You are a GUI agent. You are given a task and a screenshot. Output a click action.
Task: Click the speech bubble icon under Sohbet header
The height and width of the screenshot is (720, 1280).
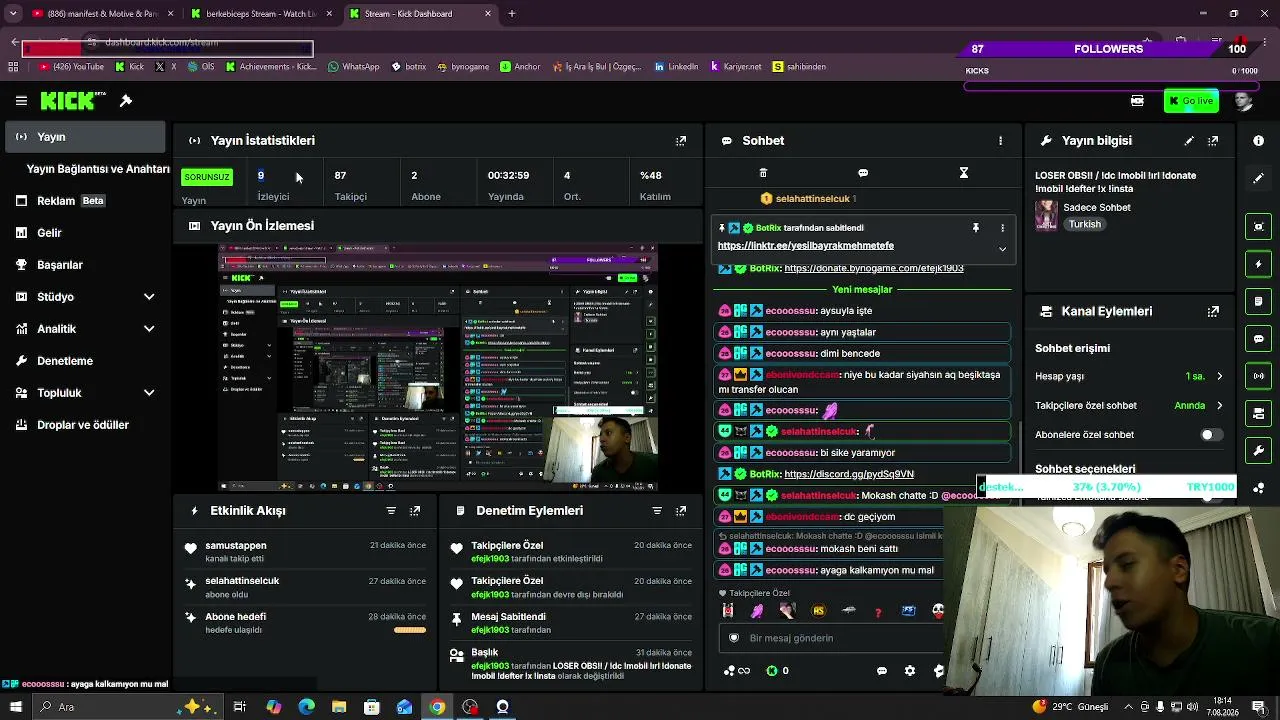coord(863,173)
